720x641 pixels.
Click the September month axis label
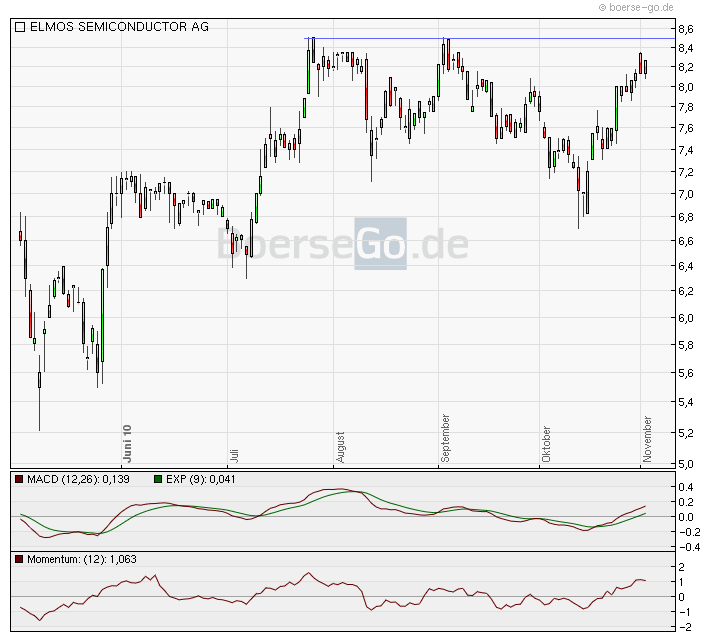pyautogui.click(x=445, y=439)
